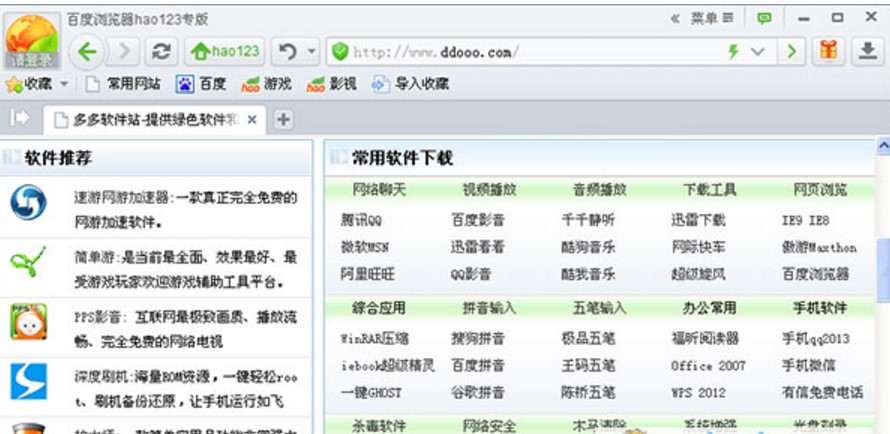Viewport: 890px width, 434px height.
Task: Open the 腾讯QQ link
Action: coord(362,220)
